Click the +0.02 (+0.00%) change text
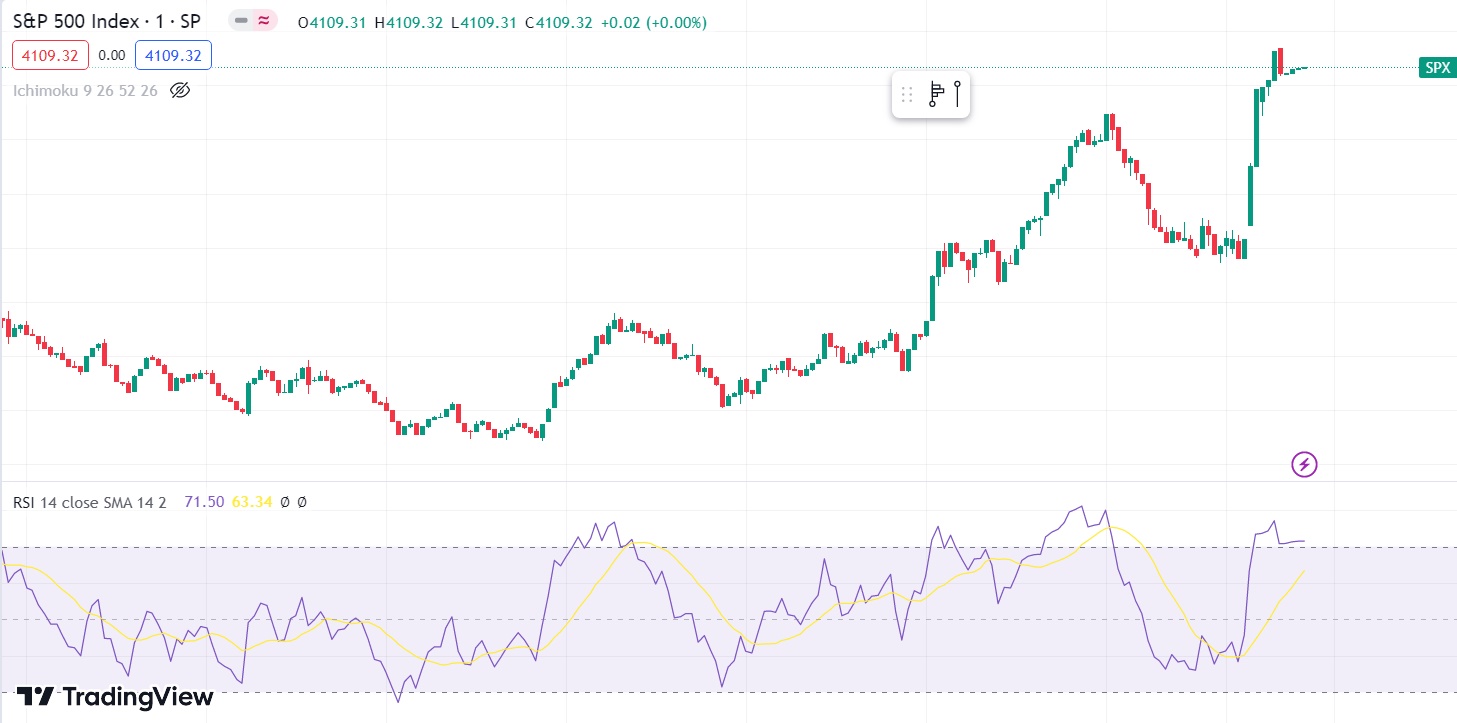1457x723 pixels. [653, 22]
